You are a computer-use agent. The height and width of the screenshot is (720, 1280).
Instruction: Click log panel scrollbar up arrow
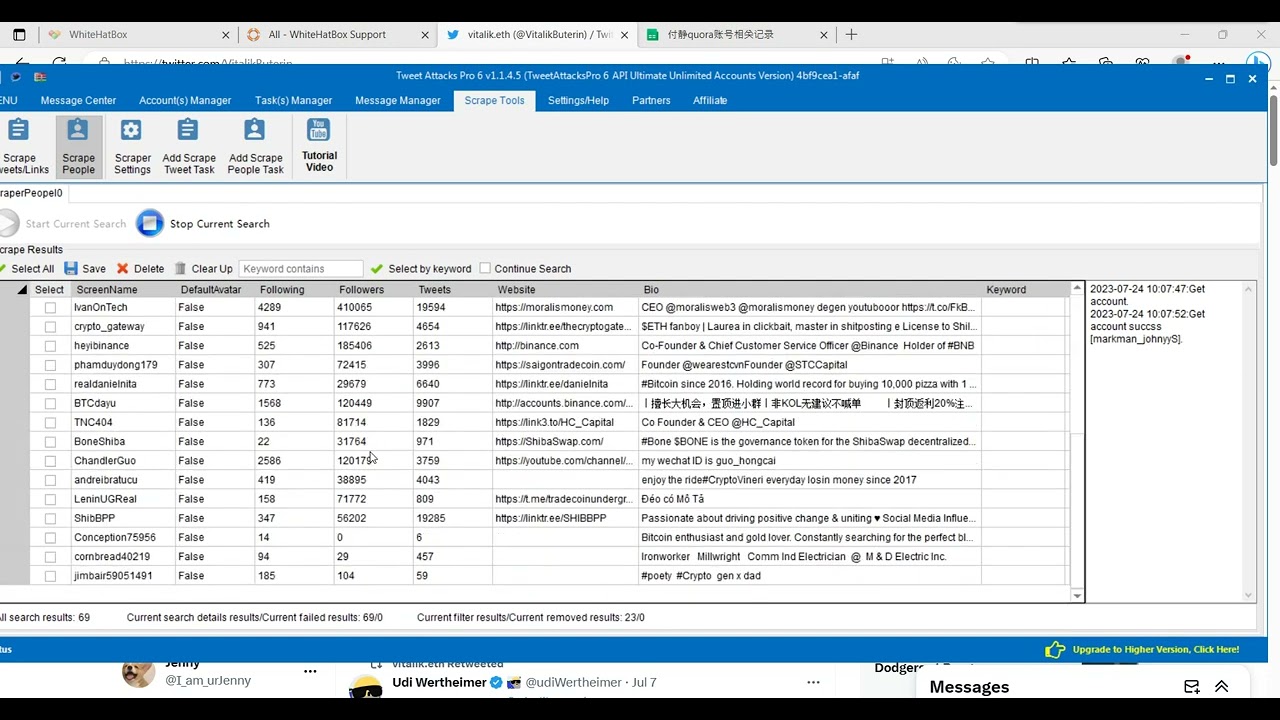1248,289
